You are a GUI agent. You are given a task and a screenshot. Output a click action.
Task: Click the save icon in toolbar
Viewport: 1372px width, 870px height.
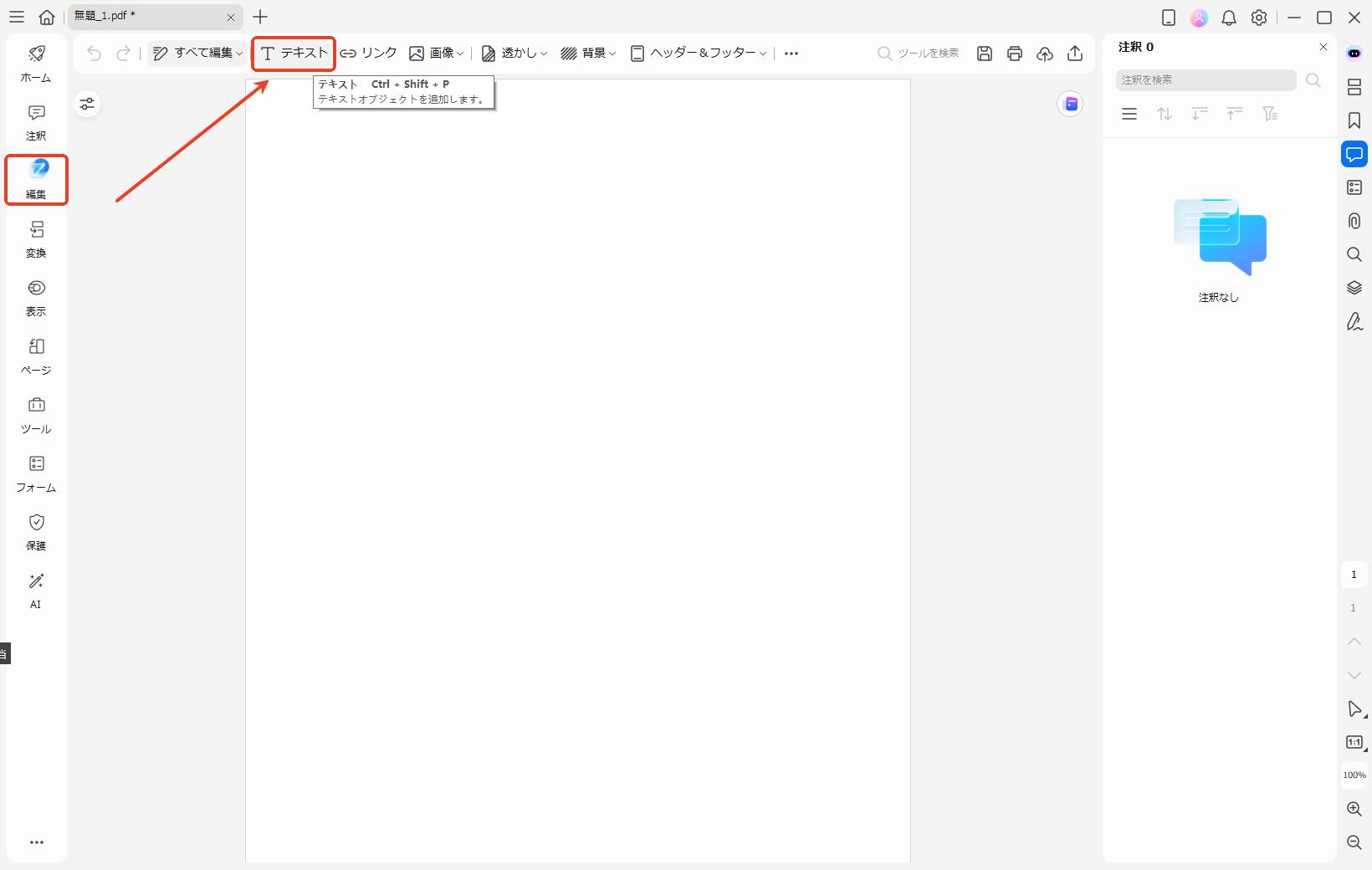point(985,54)
